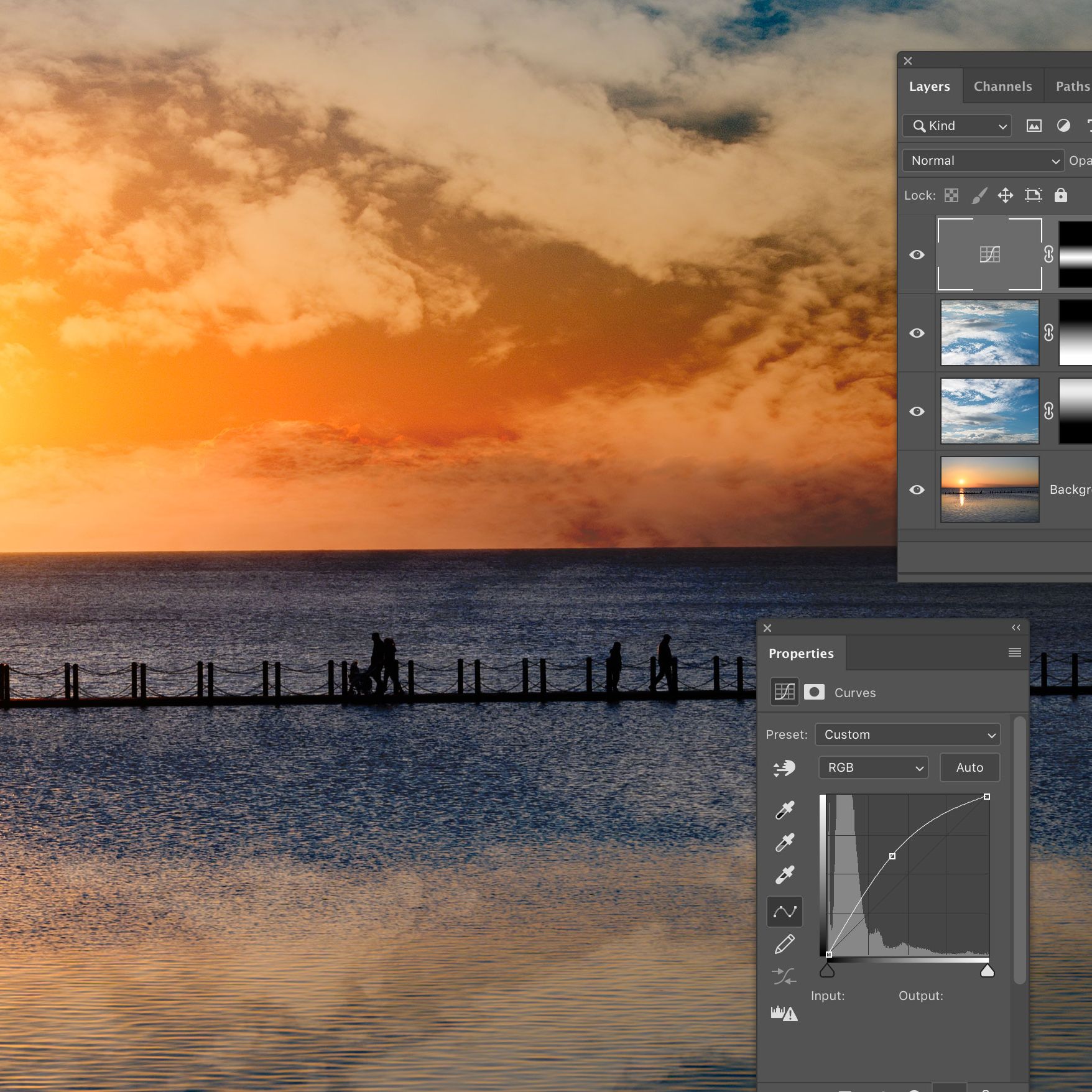Hide the lower sky clouds layer
1092x1092 pixels.
[x=917, y=412]
